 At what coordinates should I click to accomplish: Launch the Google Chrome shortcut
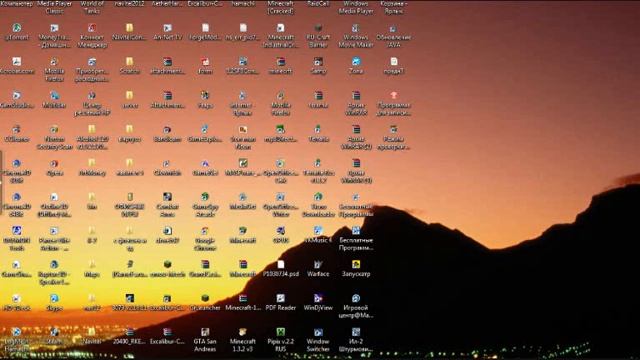pos(205,231)
